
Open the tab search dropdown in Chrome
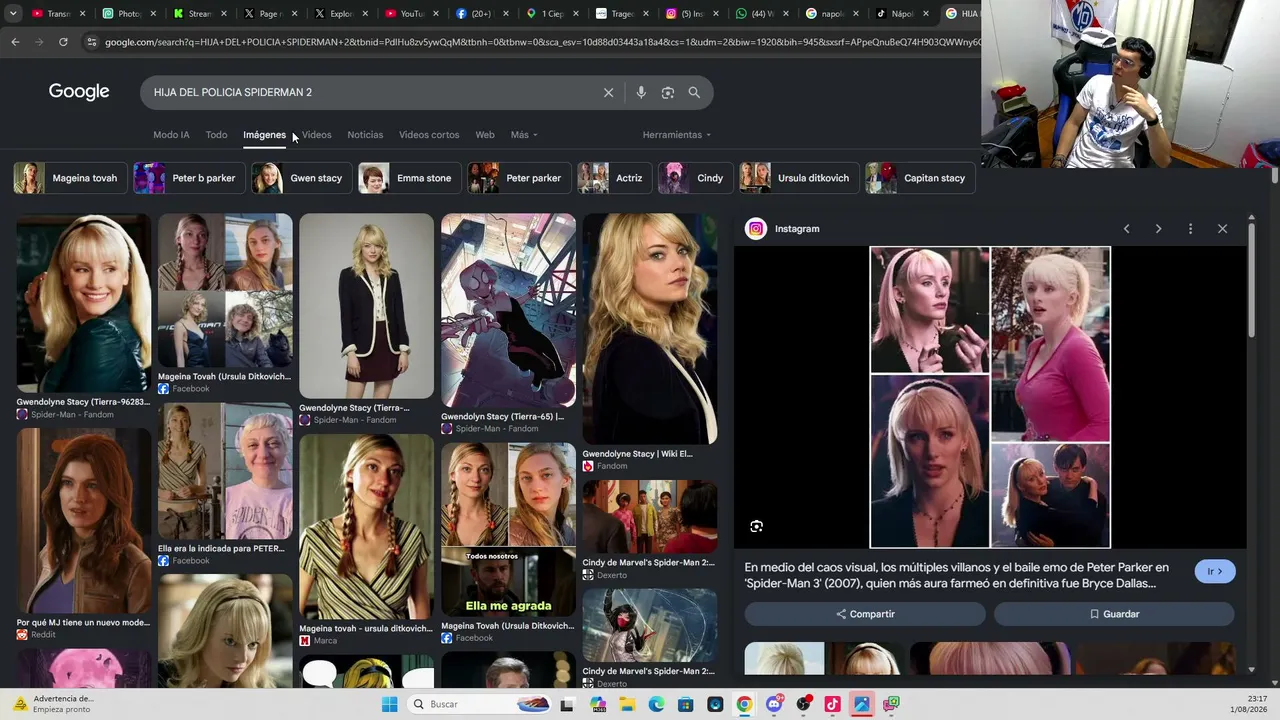pos(13,14)
